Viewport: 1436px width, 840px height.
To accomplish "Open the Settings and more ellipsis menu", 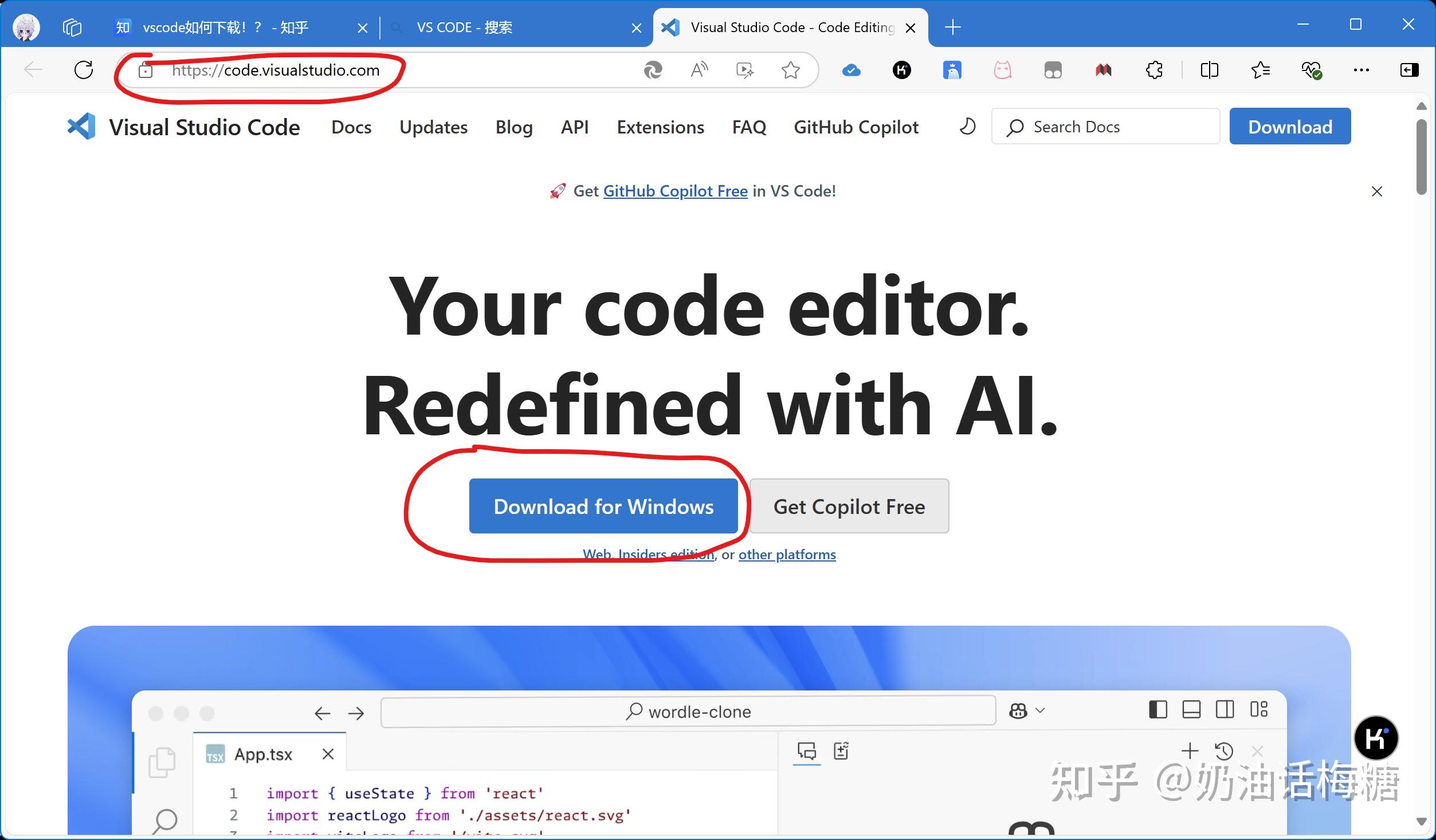I will pos(1362,70).
